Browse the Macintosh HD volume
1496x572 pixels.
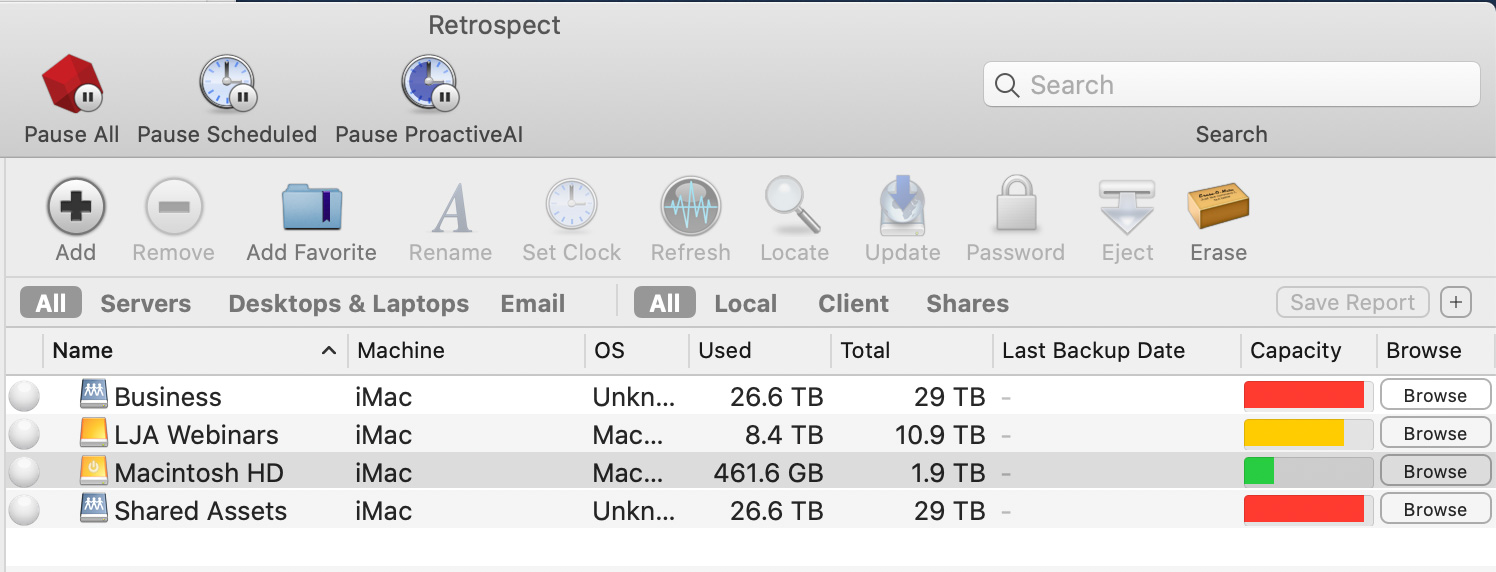[1435, 472]
